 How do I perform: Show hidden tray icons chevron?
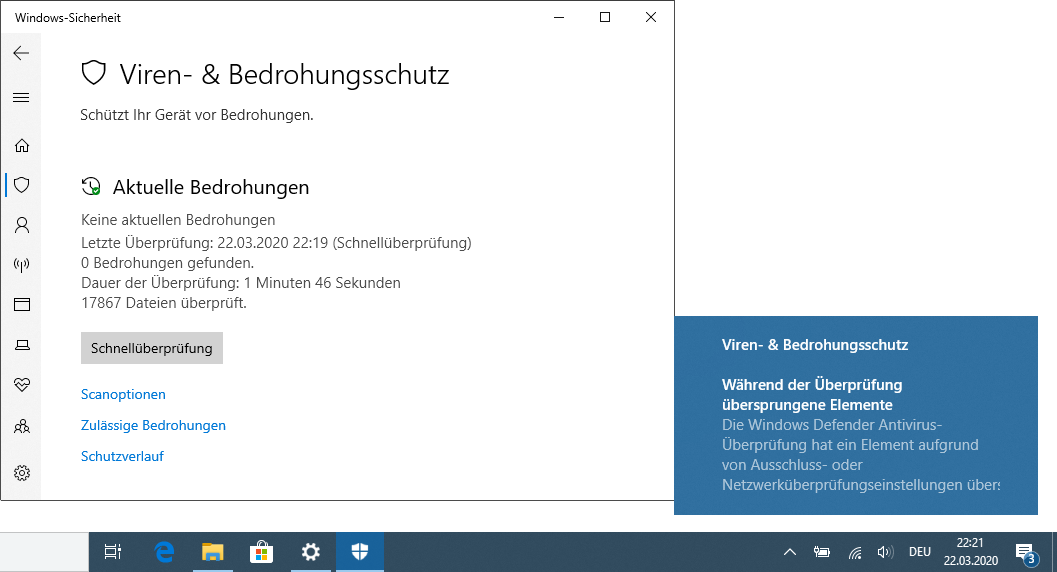790,552
